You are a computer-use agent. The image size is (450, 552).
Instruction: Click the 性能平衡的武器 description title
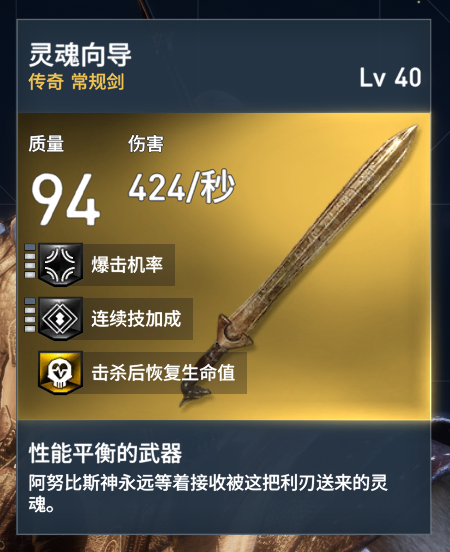point(105,453)
